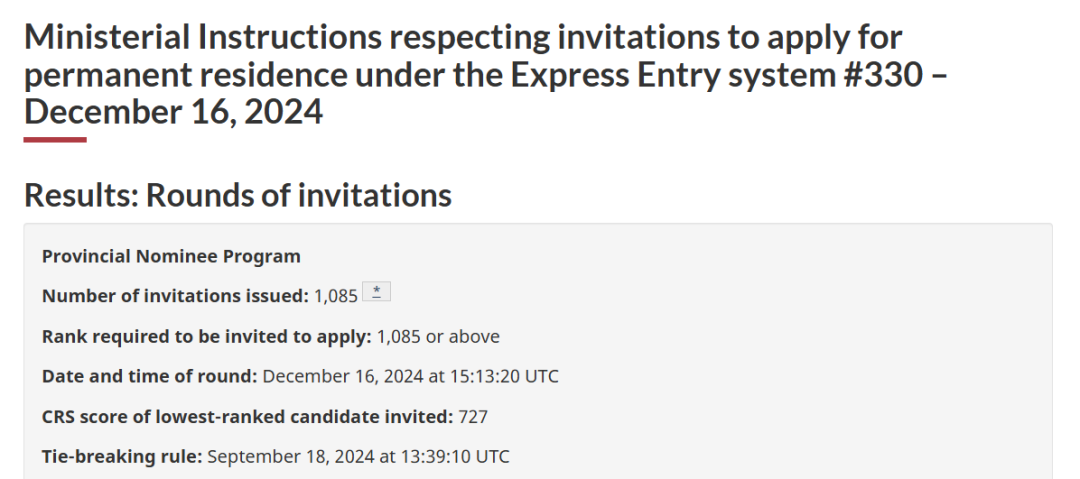1080x479 pixels.
Task: Click 'Rank required to be invited to apply' label
Action: (x=207, y=336)
